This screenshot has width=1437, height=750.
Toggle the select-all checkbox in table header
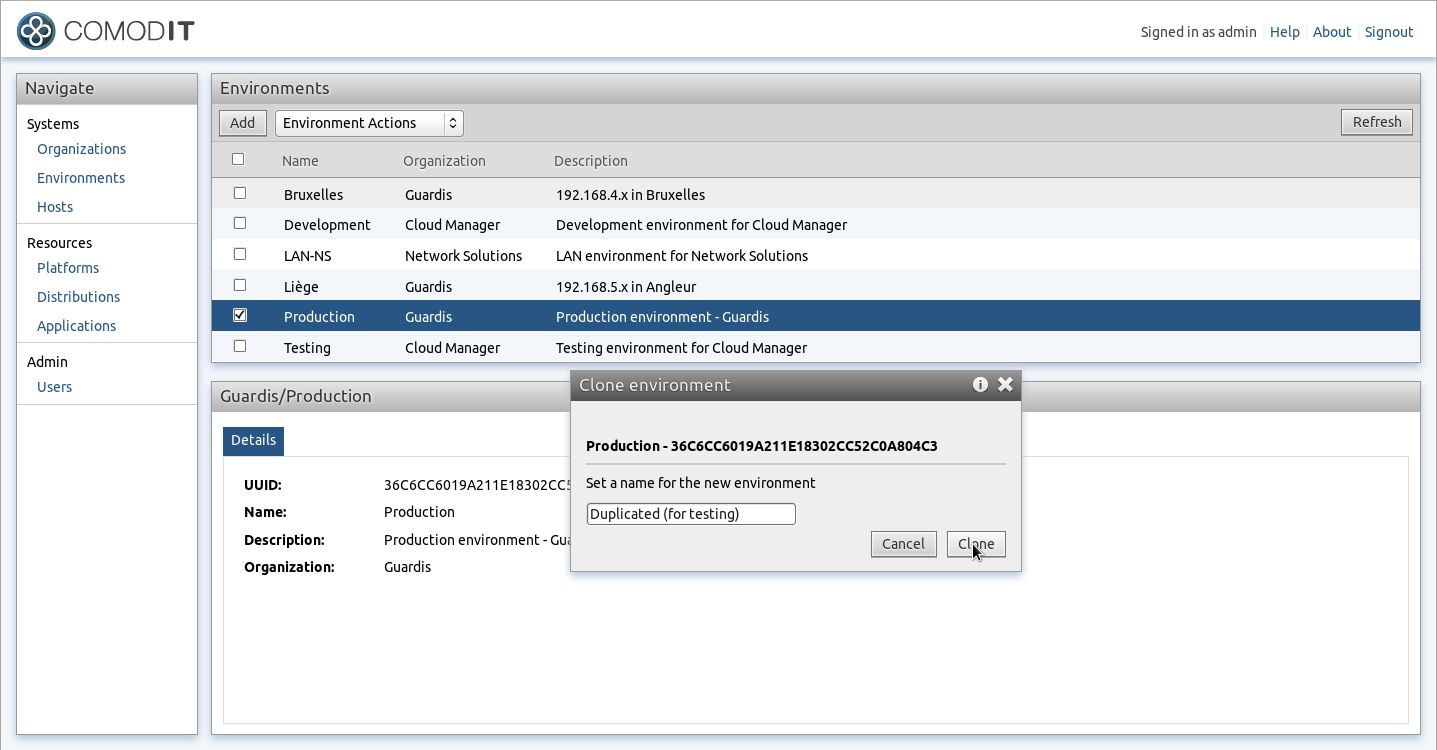[238, 159]
